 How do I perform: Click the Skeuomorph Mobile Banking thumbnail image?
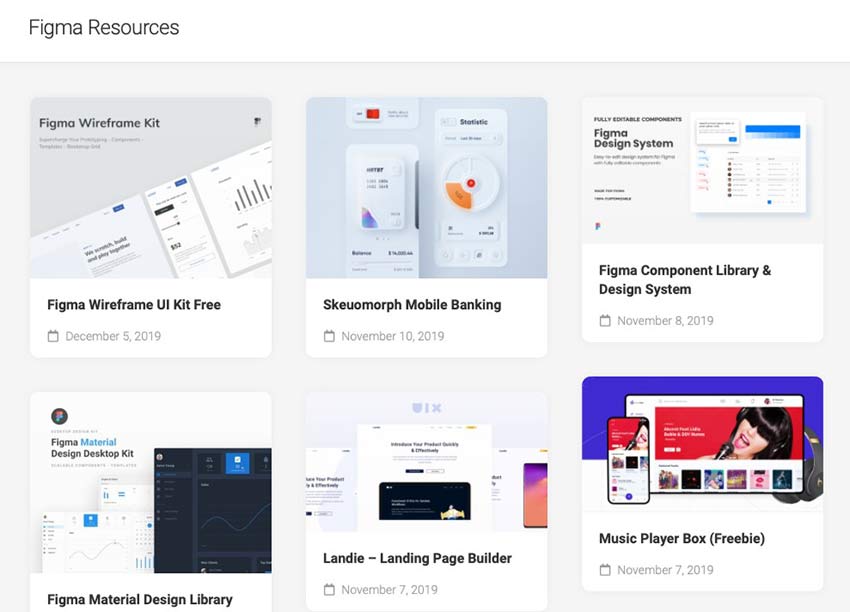point(426,187)
